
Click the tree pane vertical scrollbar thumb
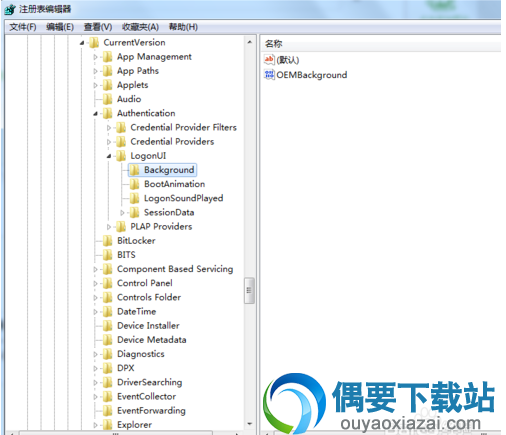pos(249,290)
